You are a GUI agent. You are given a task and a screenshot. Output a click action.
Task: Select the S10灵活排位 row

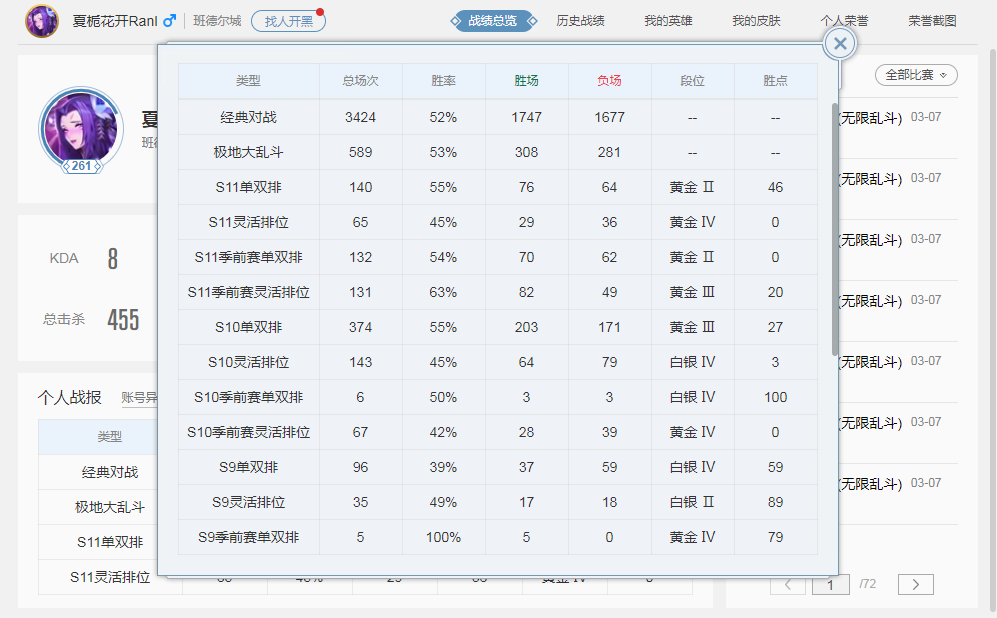[498, 362]
